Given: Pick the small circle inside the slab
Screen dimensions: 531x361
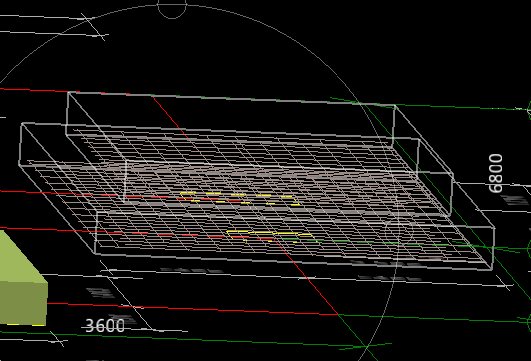Looking at the screenshot, I should (x=399, y=232).
